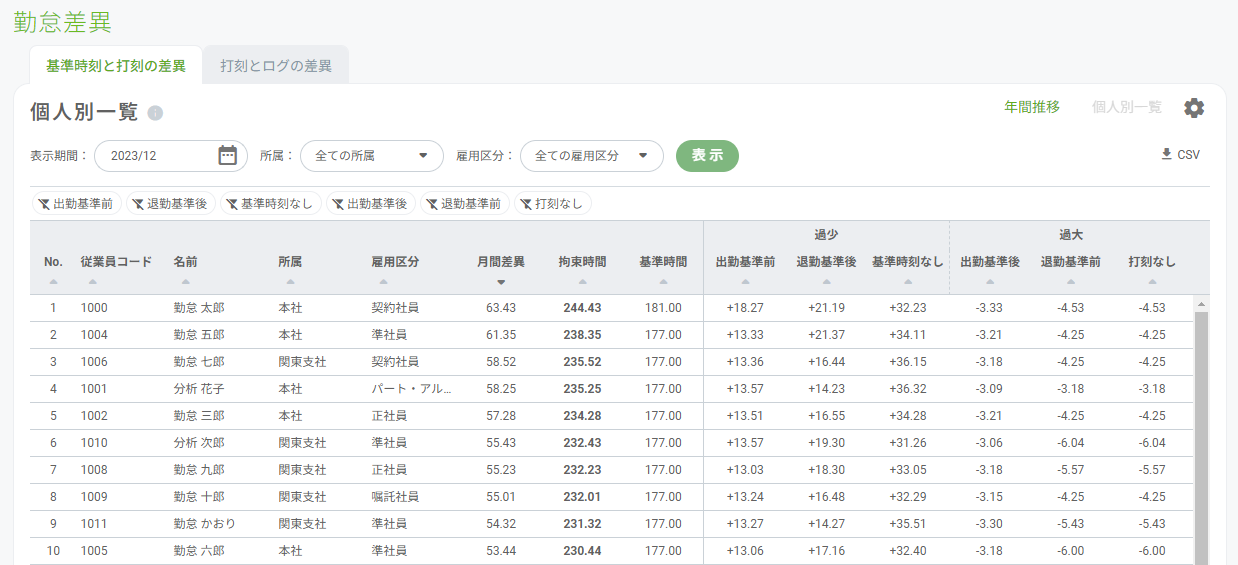Viewport: 1238px width, 565px height.
Task: Select name 勤怠 かおり
Action: click(x=205, y=524)
